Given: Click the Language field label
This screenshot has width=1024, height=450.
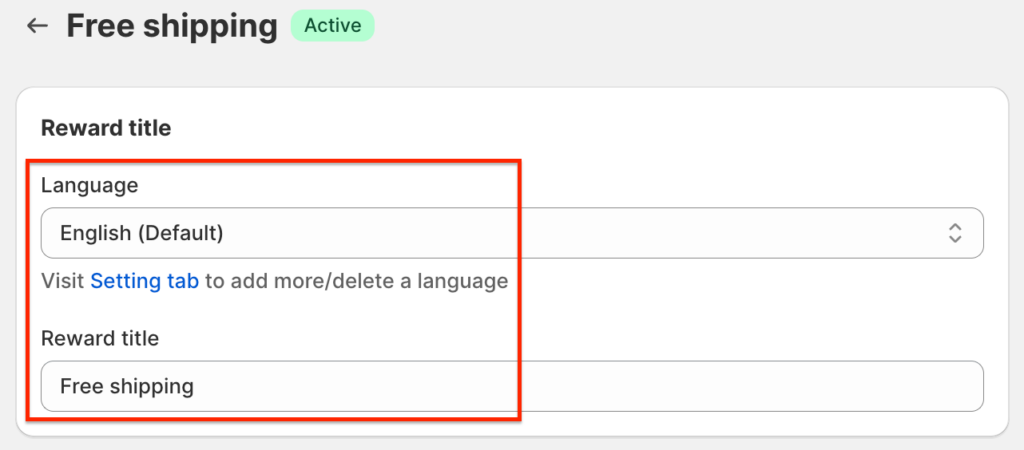Looking at the screenshot, I should [89, 185].
